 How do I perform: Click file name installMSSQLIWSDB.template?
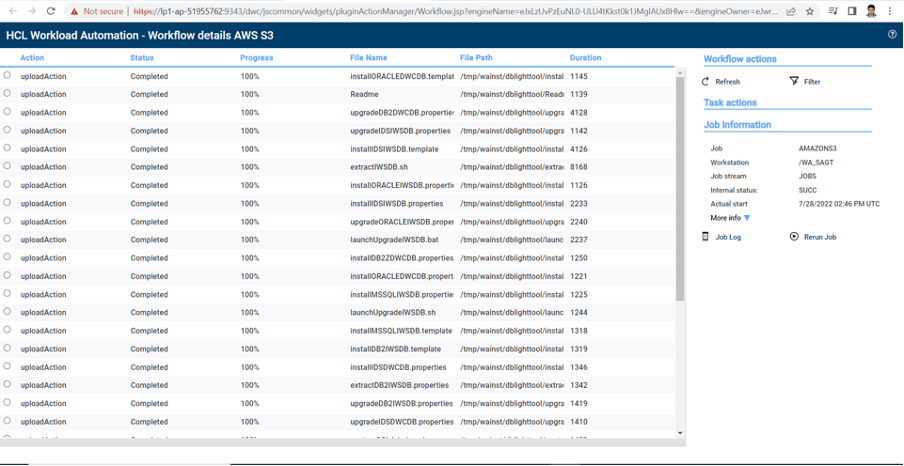pos(401,331)
